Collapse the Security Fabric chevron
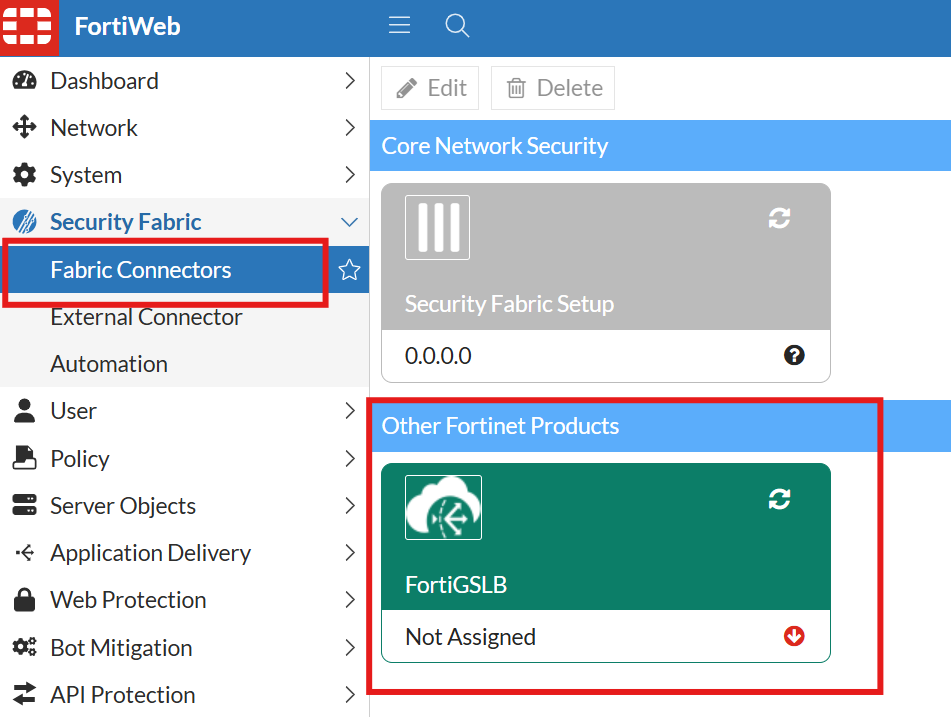 349,222
